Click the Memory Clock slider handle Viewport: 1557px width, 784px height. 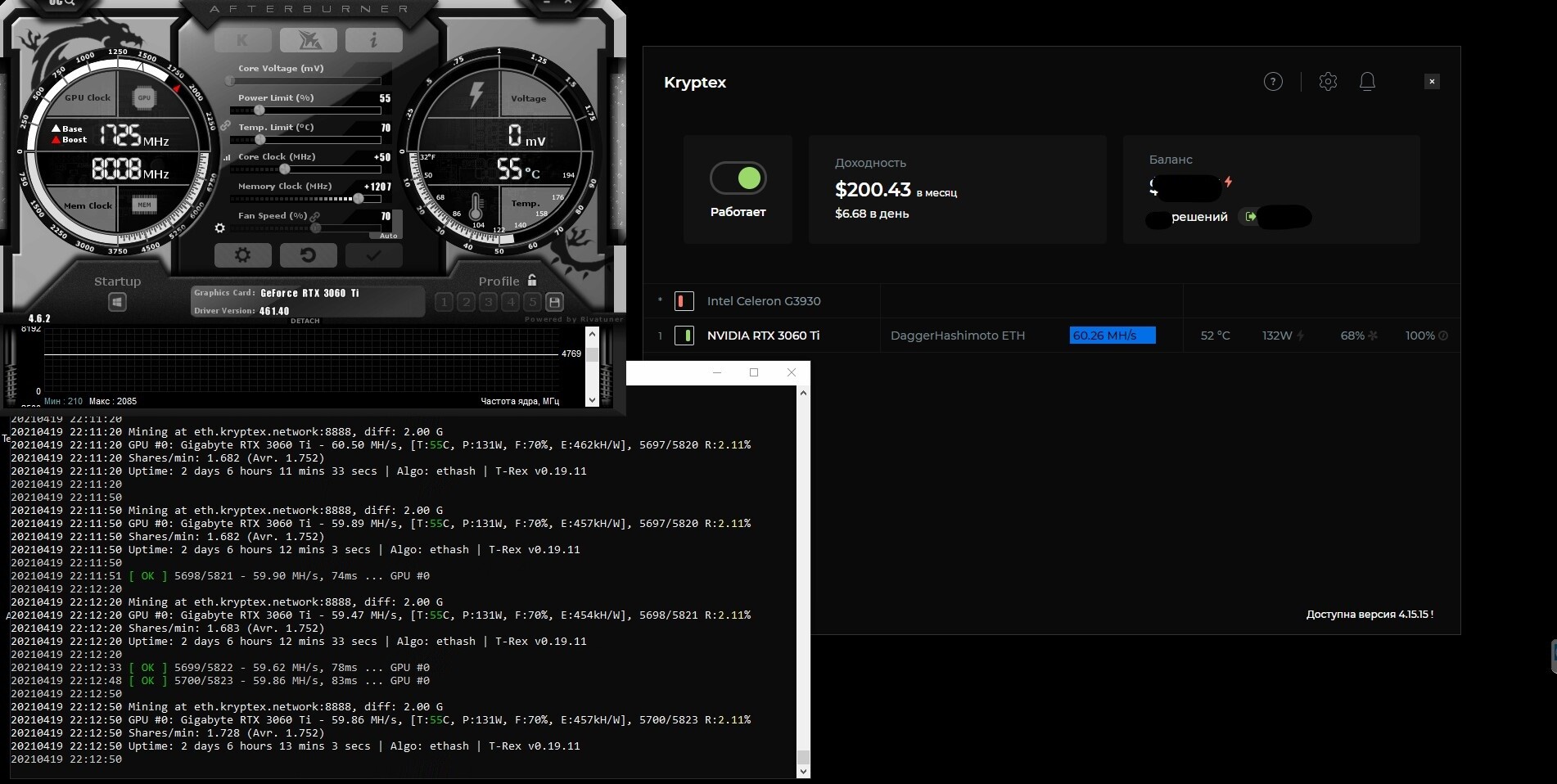[358, 199]
